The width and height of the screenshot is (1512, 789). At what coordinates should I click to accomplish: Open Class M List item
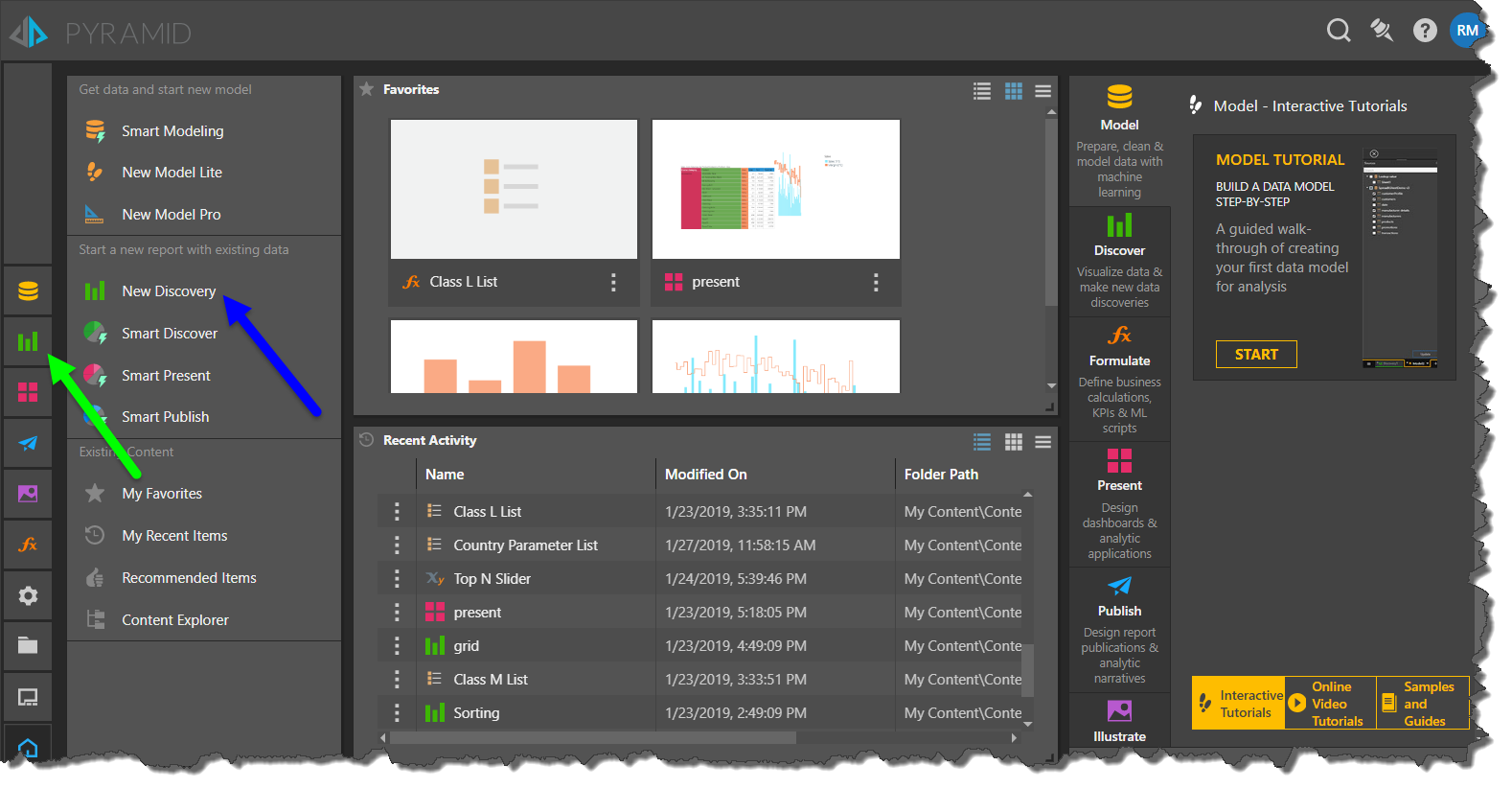(491, 680)
